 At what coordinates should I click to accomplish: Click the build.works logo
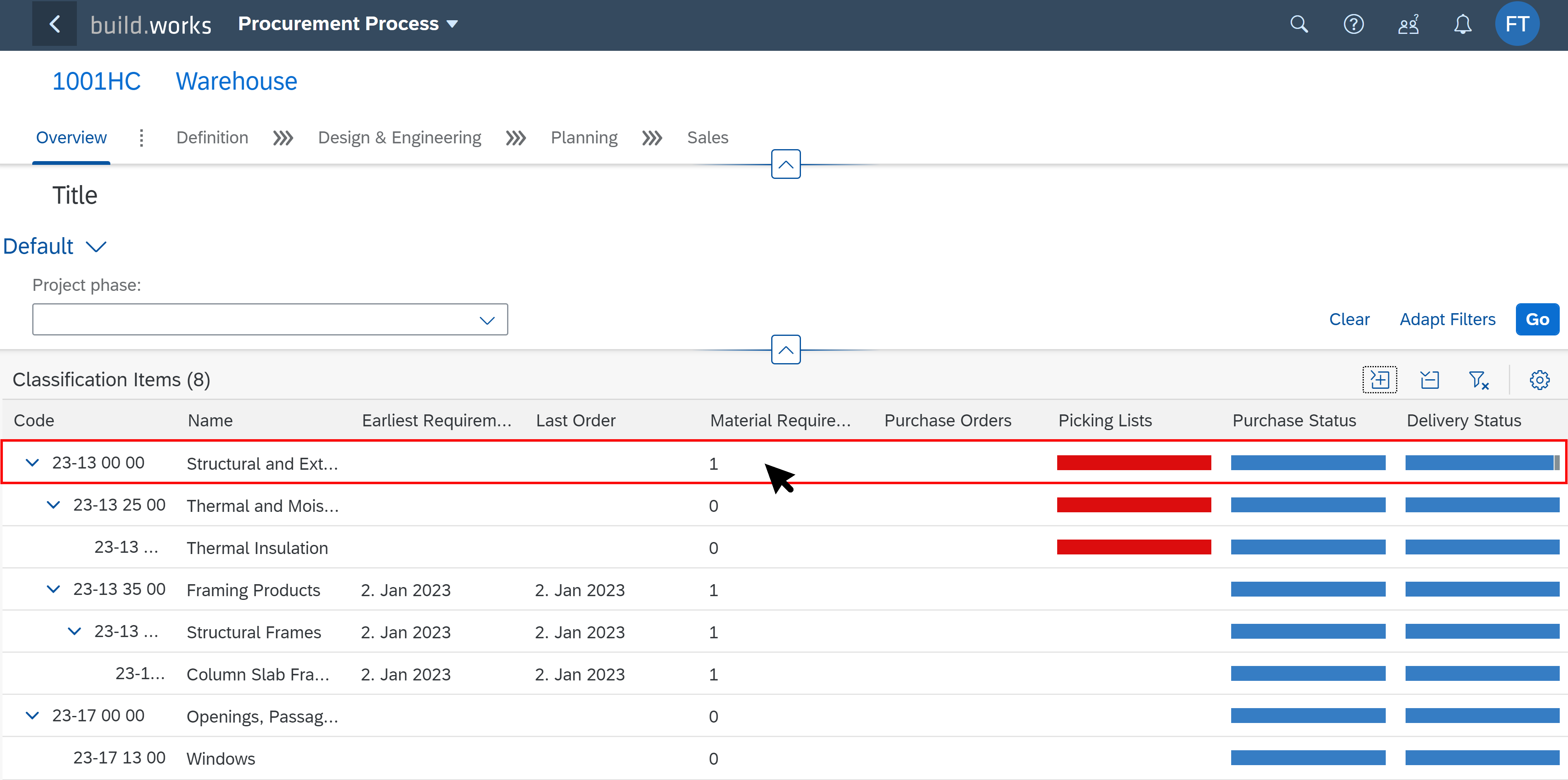pyautogui.click(x=150, y=25)
